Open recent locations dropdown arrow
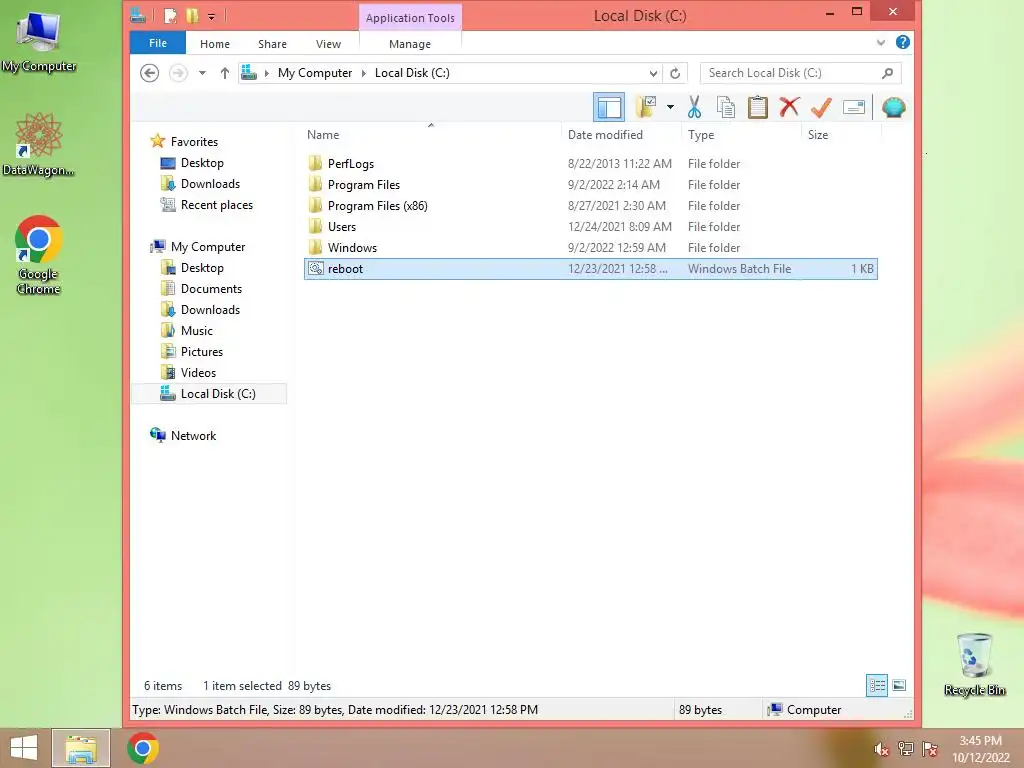1024x768 pixels. click(202, 72)
